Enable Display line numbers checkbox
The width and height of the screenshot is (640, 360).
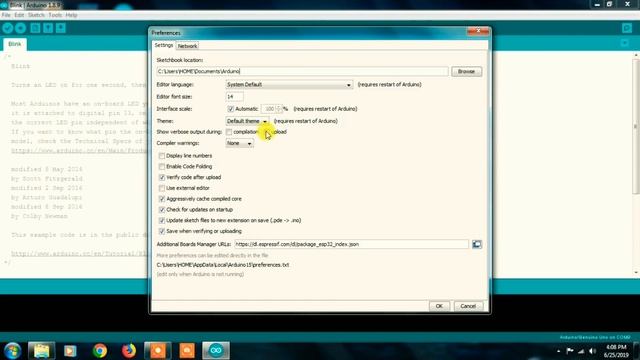point(162,156)
